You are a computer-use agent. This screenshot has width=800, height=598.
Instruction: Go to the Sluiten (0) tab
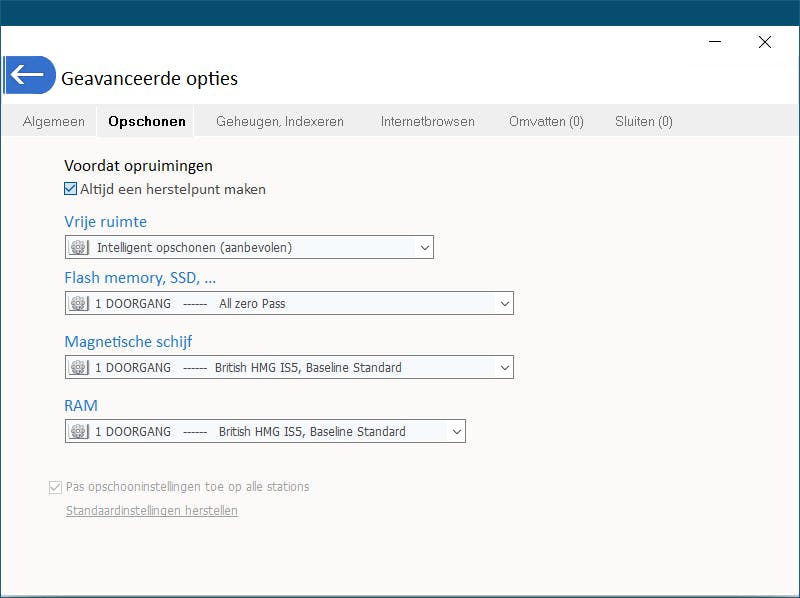tap(644, 121)
